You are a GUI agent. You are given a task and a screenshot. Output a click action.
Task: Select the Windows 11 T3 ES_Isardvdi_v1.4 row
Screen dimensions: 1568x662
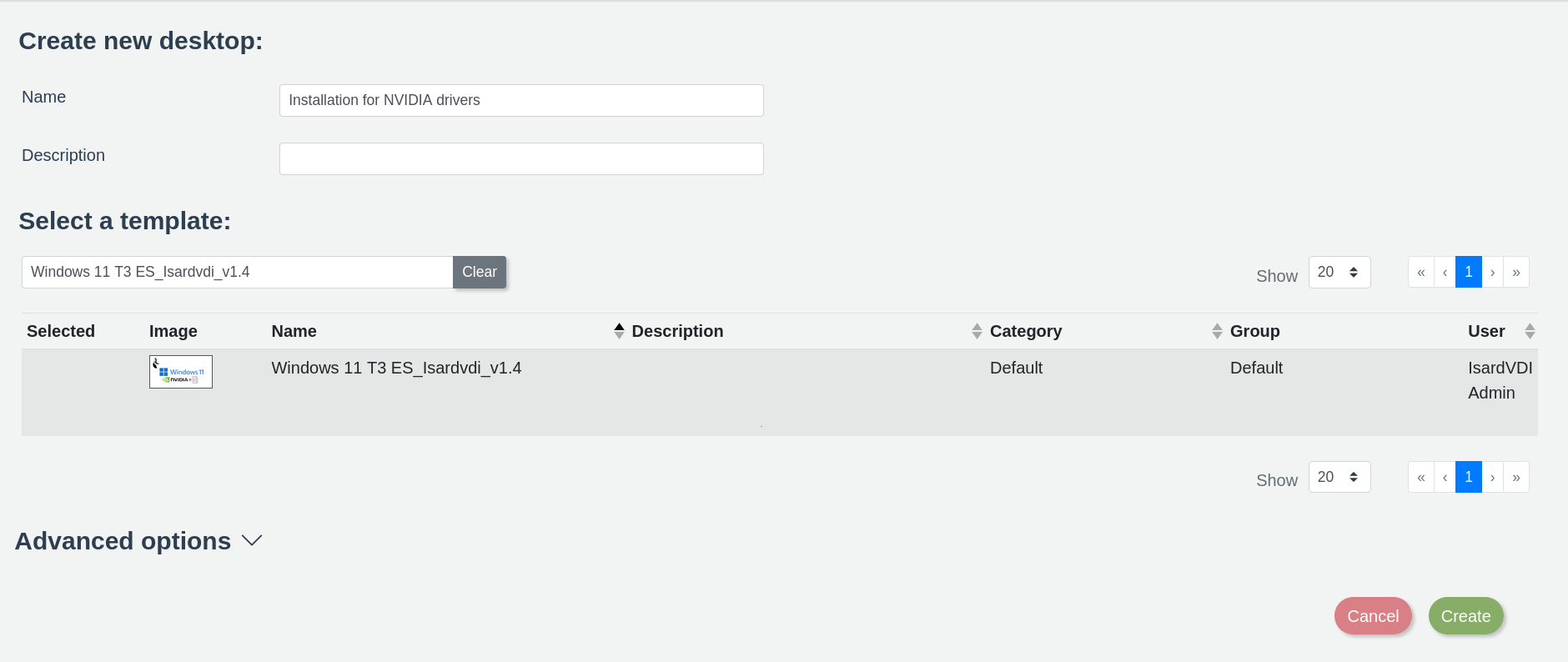(x=396, y=369)
